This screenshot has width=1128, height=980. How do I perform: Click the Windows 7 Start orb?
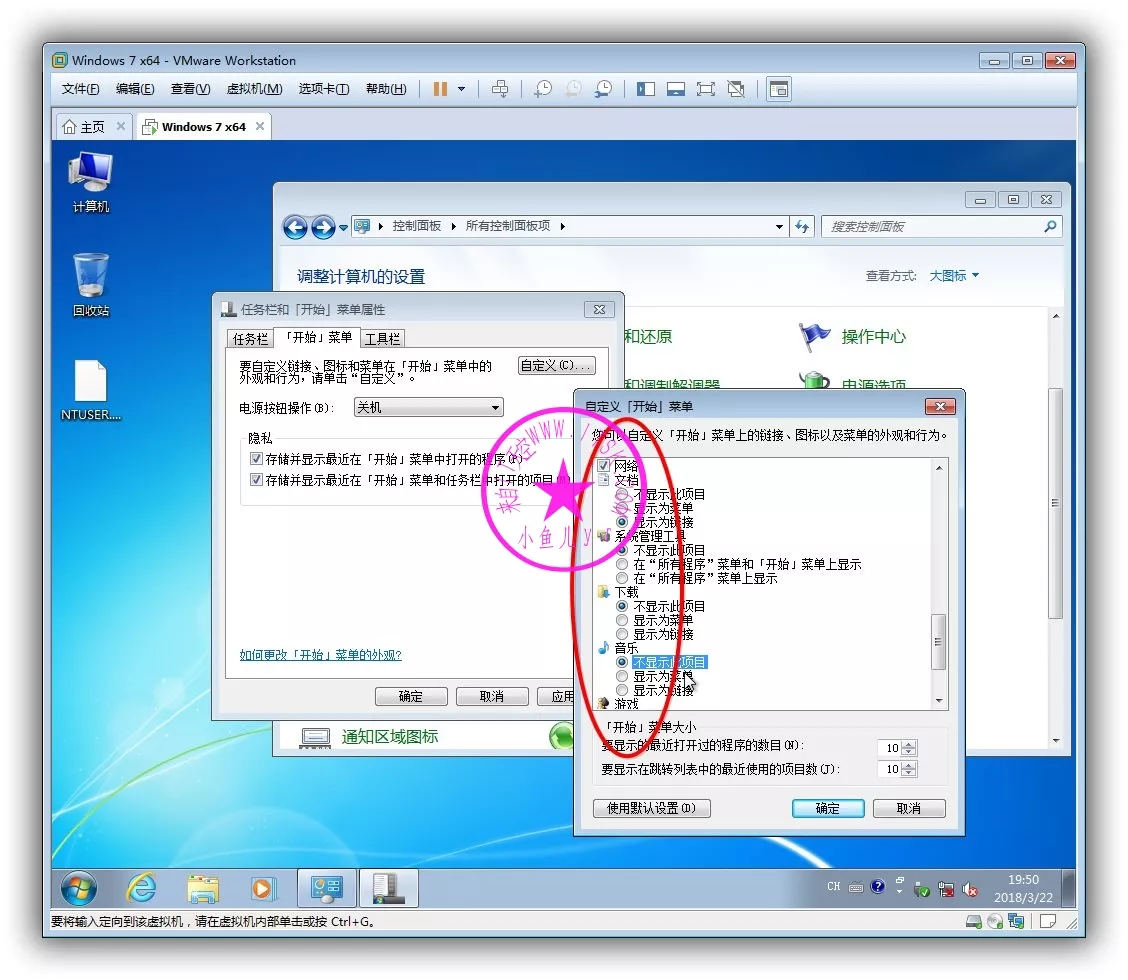tap(79, 888)
